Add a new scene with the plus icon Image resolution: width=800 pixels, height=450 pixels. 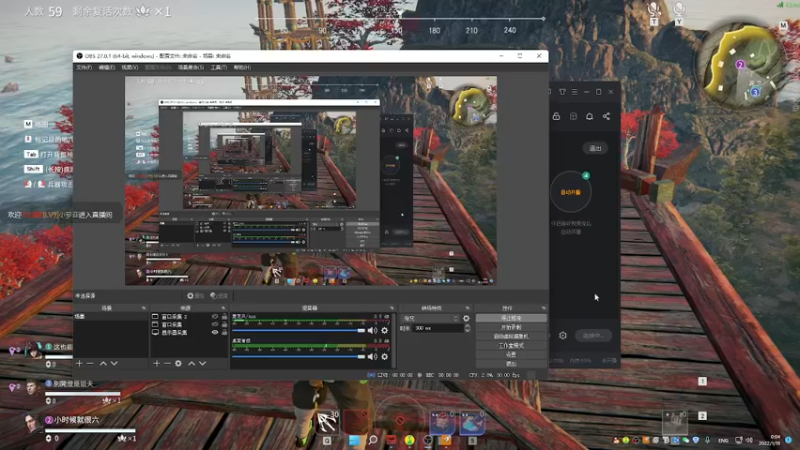click(x=79, y=363)
